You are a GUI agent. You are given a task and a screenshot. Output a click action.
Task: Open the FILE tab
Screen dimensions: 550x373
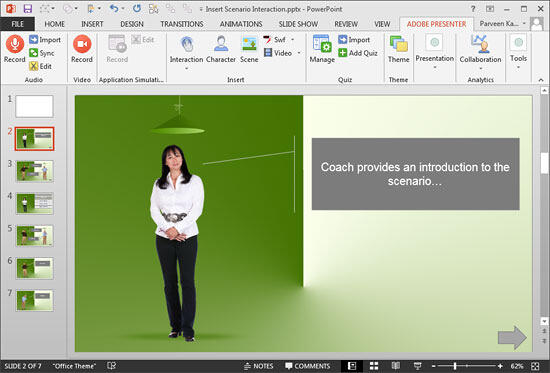pos(18,24)
